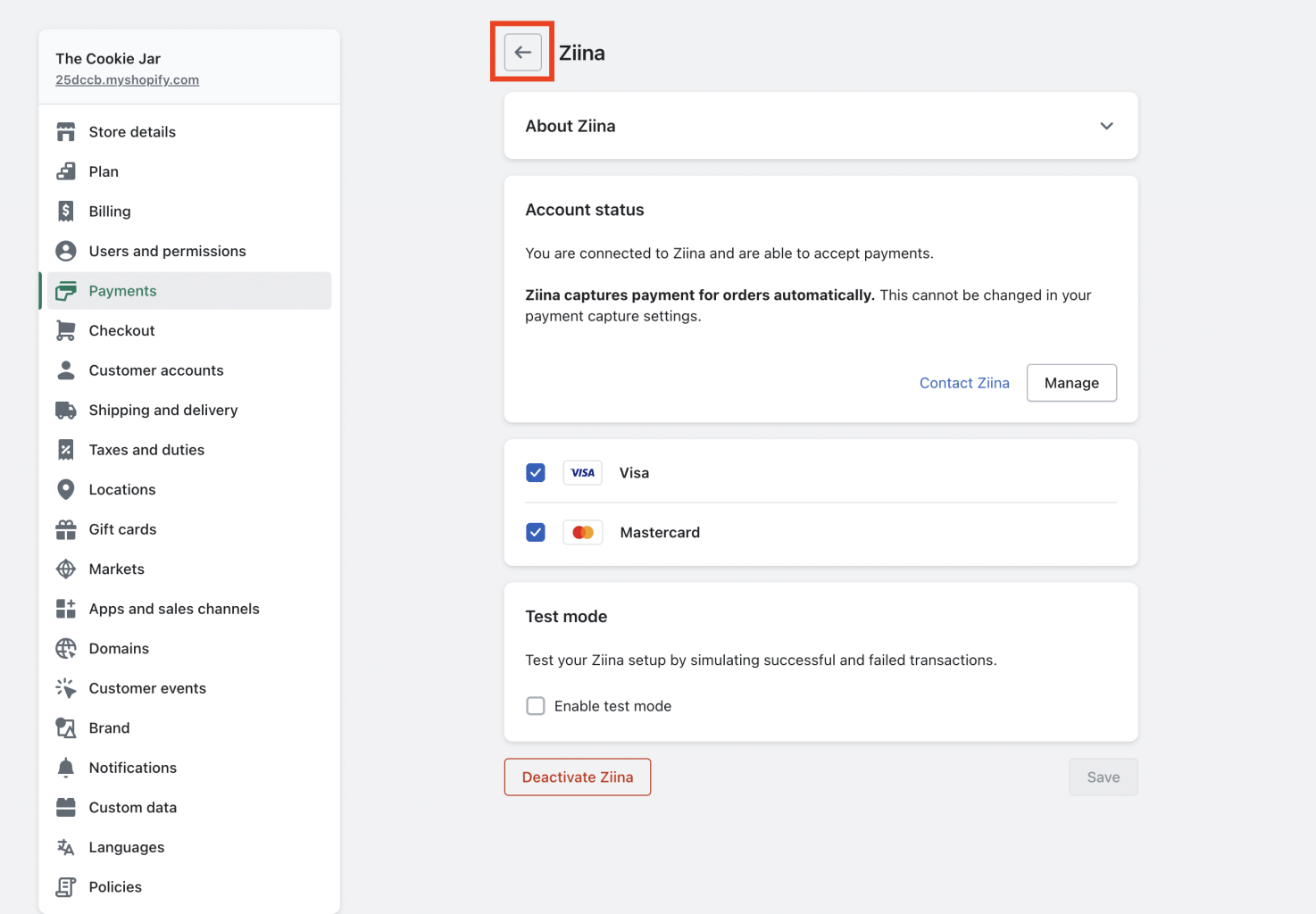Select Payments in sidebar

[189, 291]
